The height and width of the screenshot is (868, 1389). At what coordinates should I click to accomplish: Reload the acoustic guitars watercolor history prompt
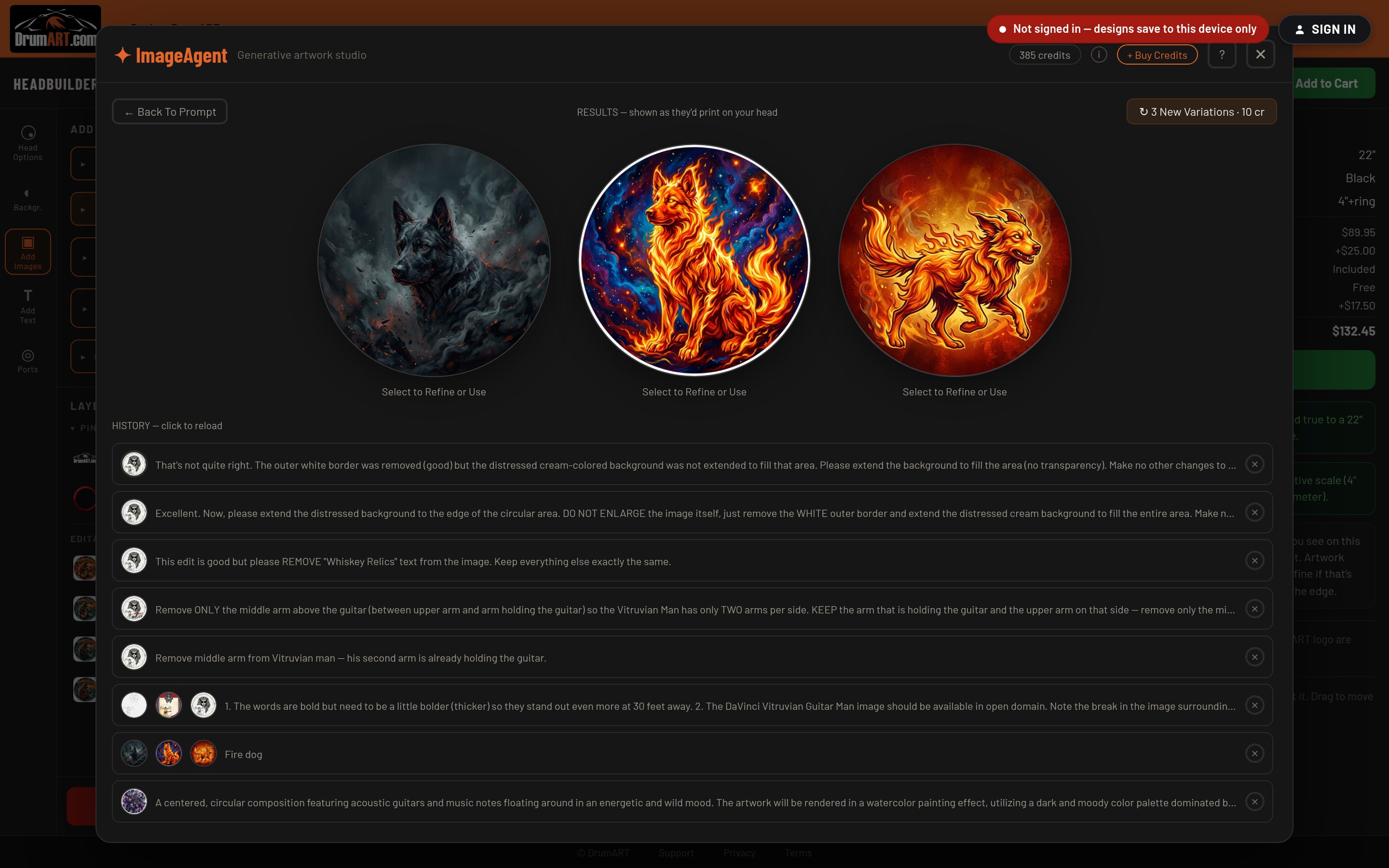[692, 802]
